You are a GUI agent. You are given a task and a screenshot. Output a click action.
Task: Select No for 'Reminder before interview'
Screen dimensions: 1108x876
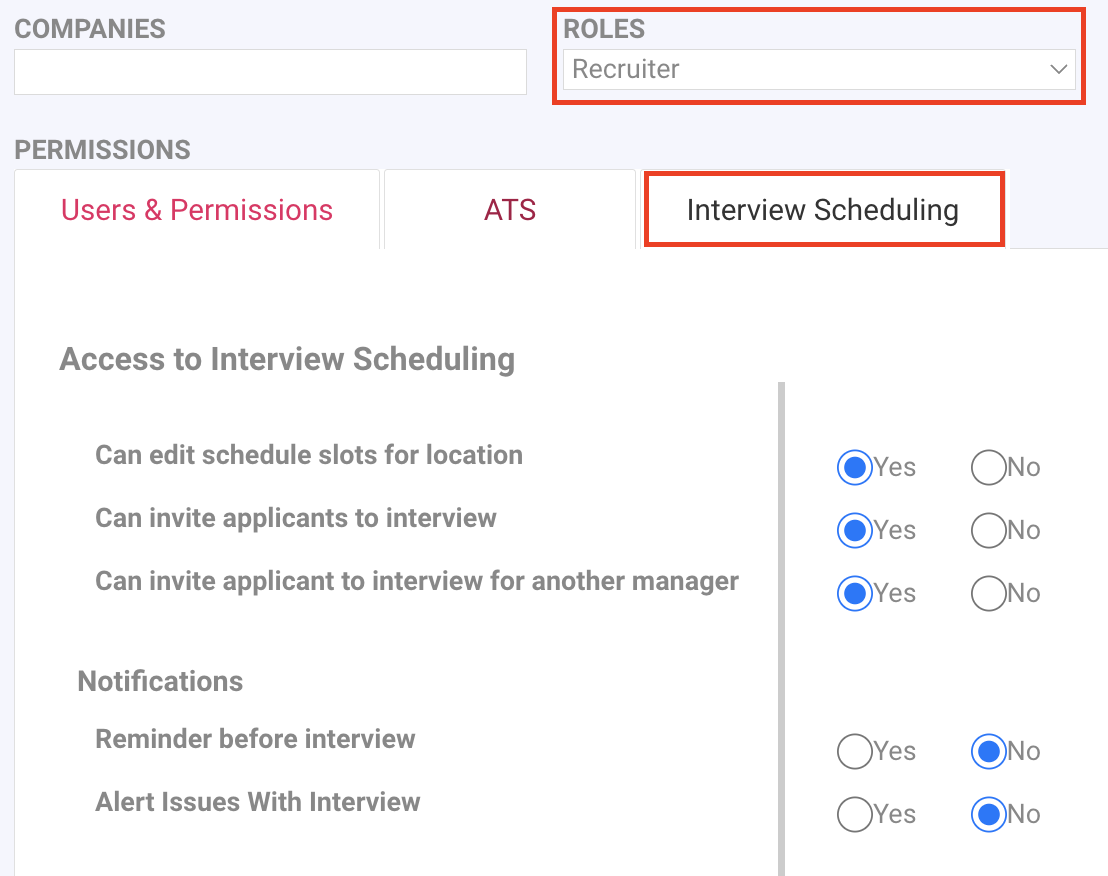988,751
